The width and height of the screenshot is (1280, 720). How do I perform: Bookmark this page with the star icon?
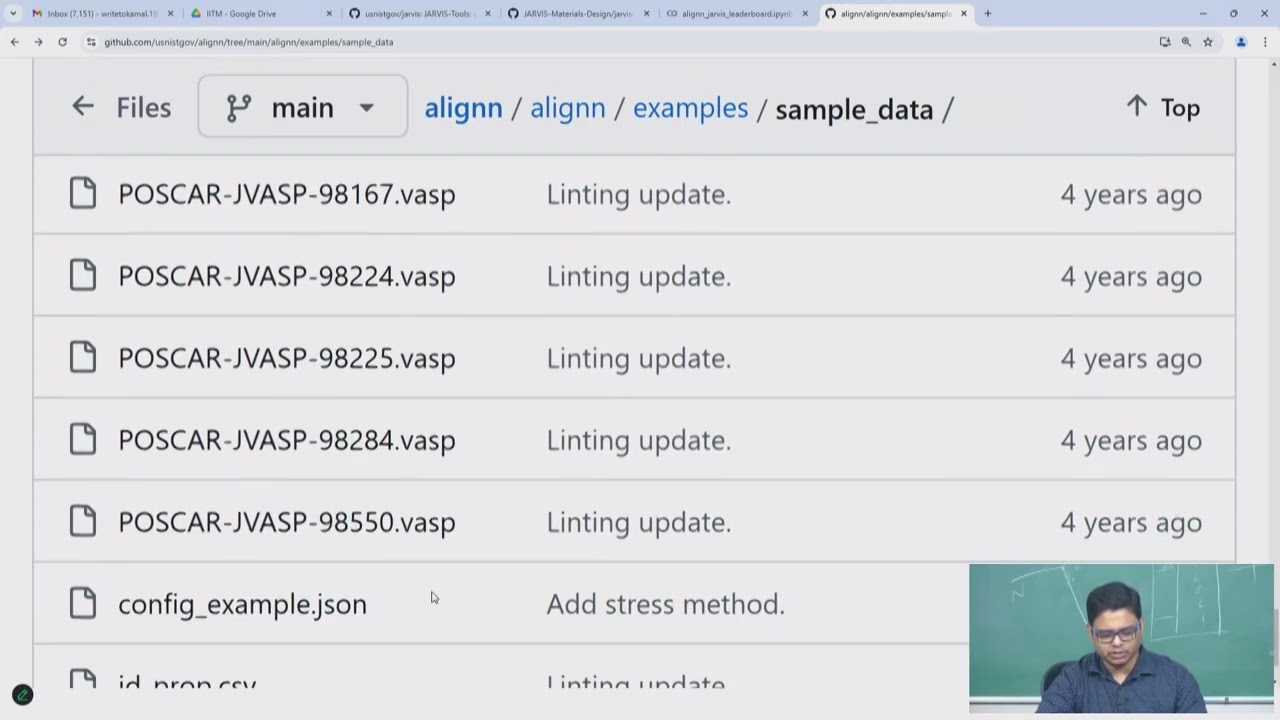point(1208,42)
